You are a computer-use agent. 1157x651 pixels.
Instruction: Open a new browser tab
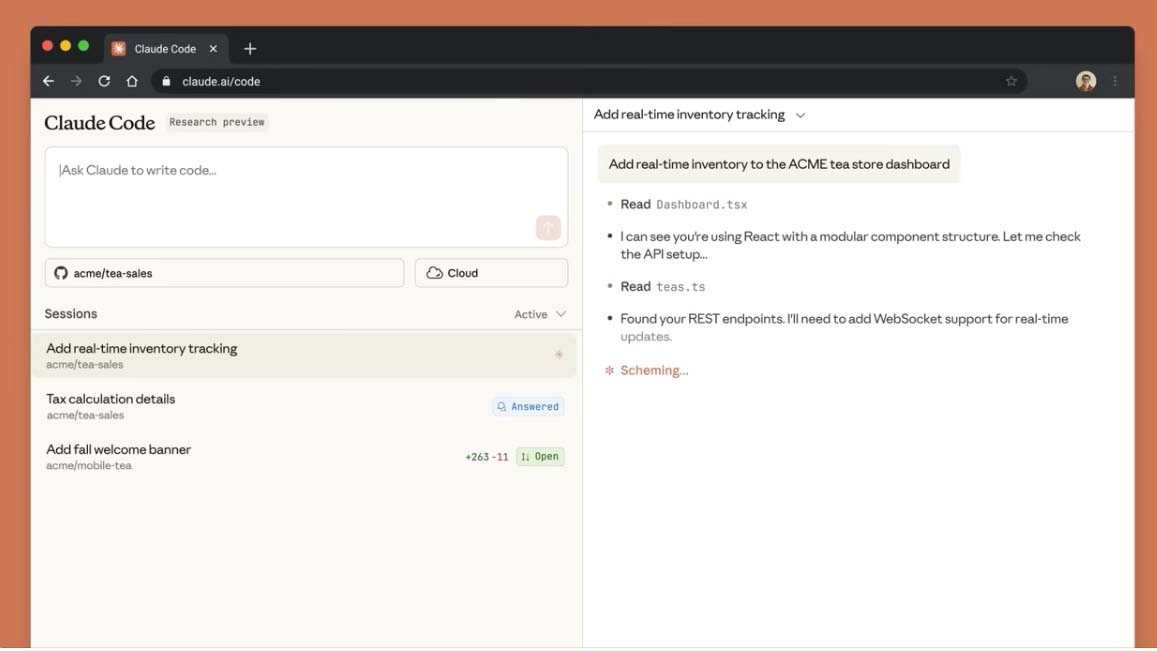click(x=250, y=48)
